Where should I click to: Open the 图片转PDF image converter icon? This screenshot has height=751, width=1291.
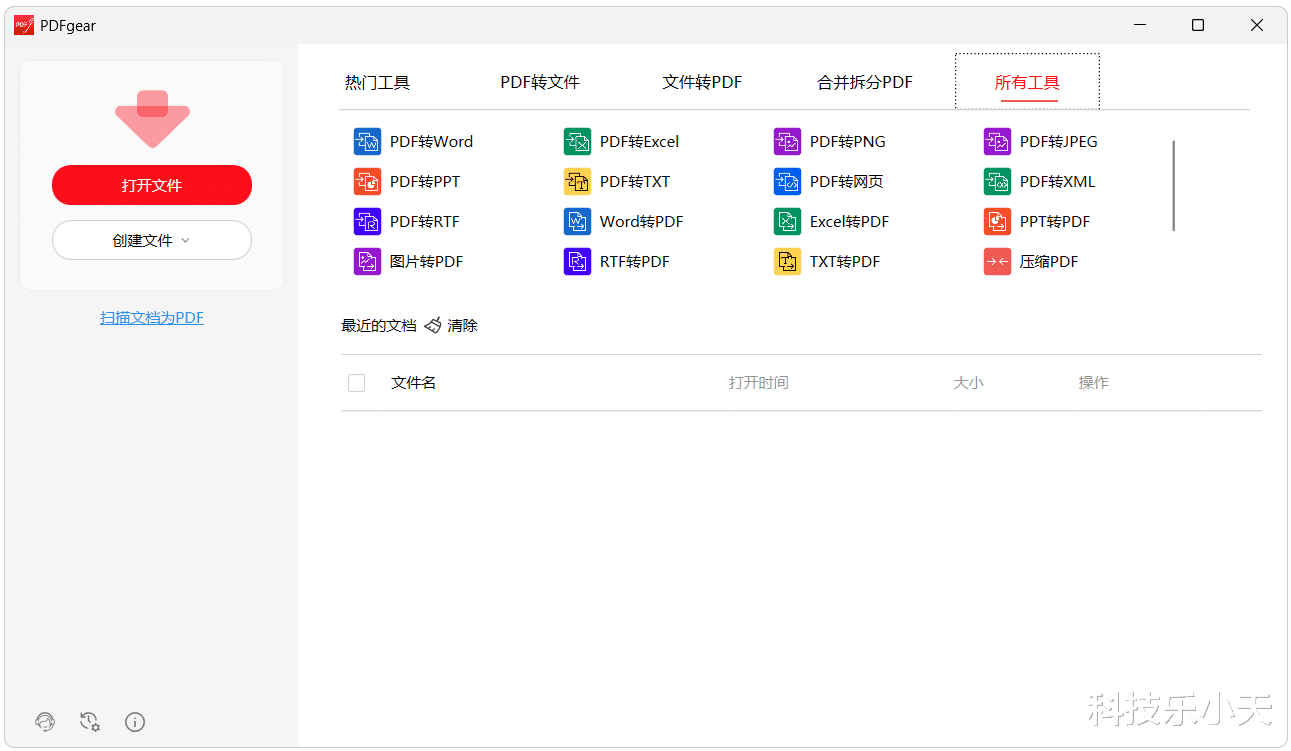point(367,261)
